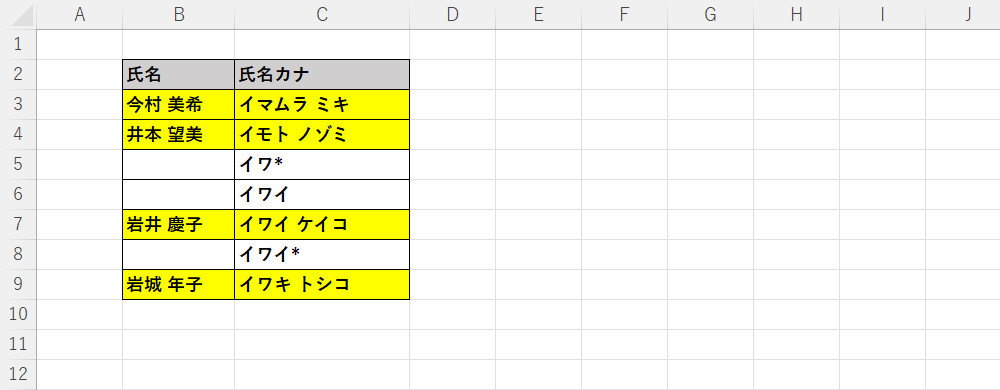Select cell containing イワイ ケイコ
The image size is (1000, 390).
click(322, 224)
